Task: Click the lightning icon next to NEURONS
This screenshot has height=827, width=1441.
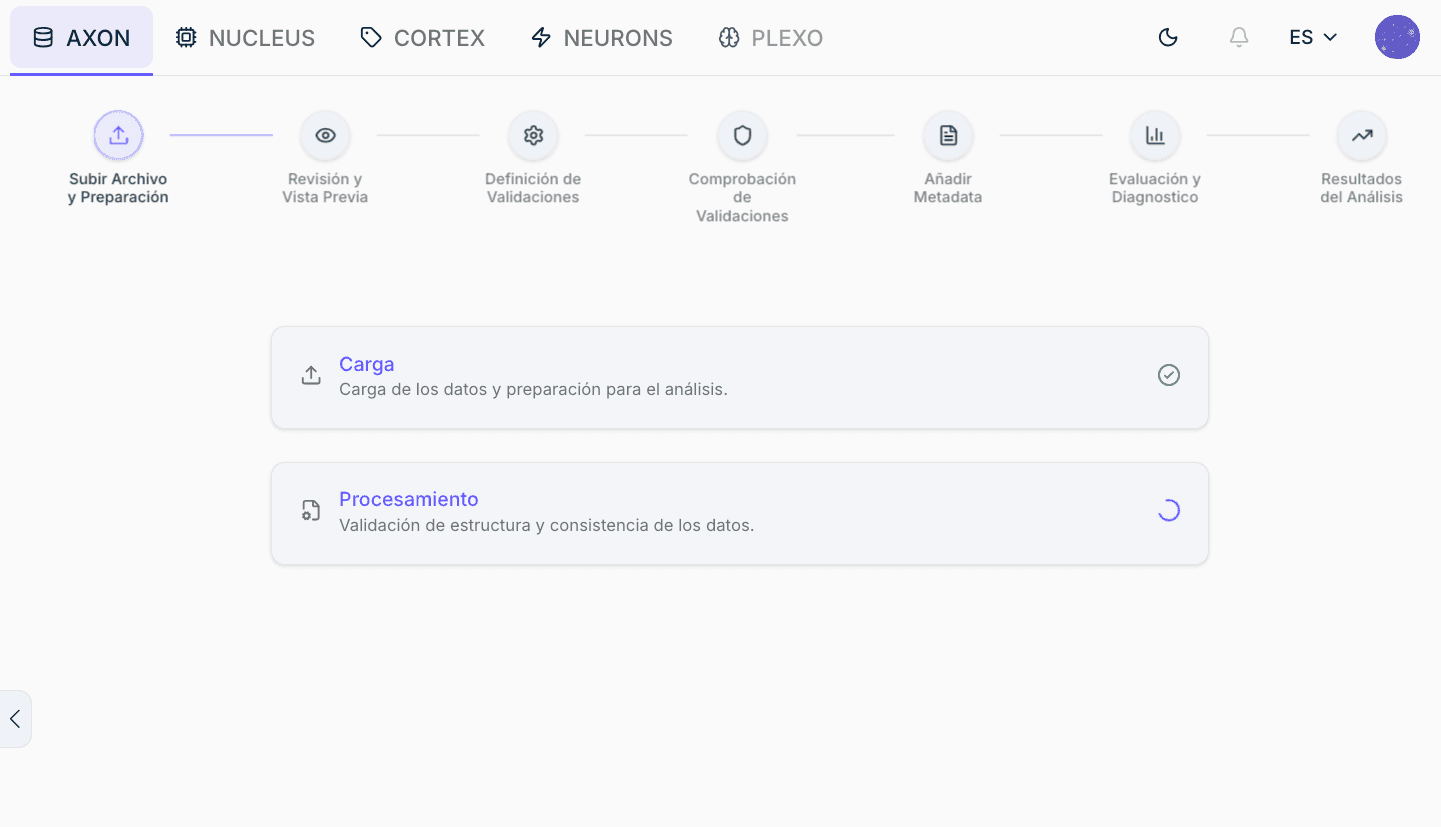Action: tap(541, 38)
